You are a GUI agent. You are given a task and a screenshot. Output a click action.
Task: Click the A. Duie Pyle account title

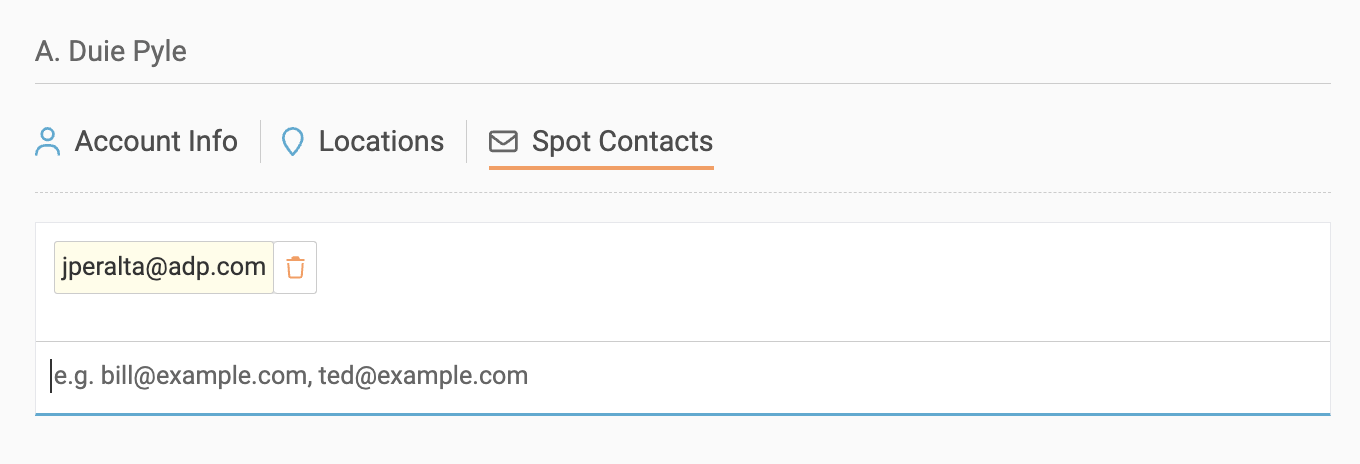111,51
